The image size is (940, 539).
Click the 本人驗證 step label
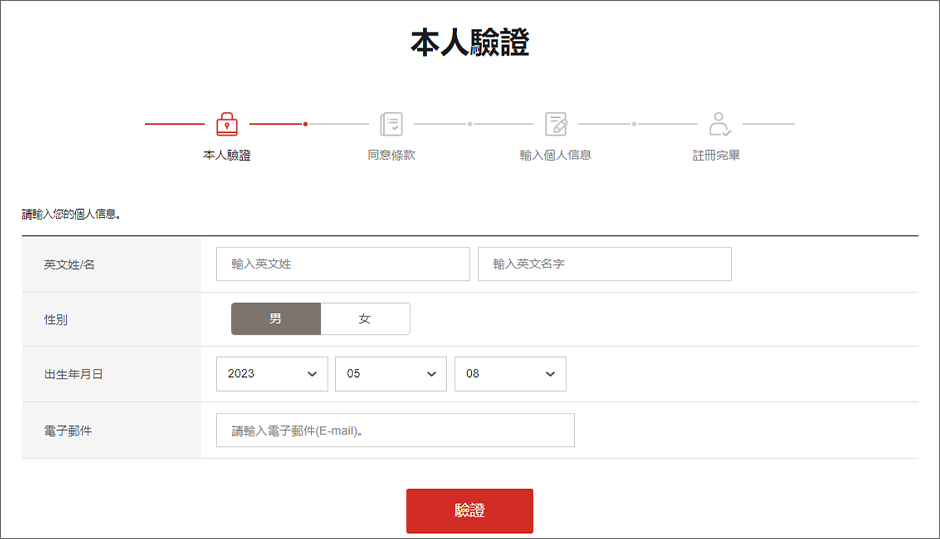pyautogui.click(x=227, y=156)
